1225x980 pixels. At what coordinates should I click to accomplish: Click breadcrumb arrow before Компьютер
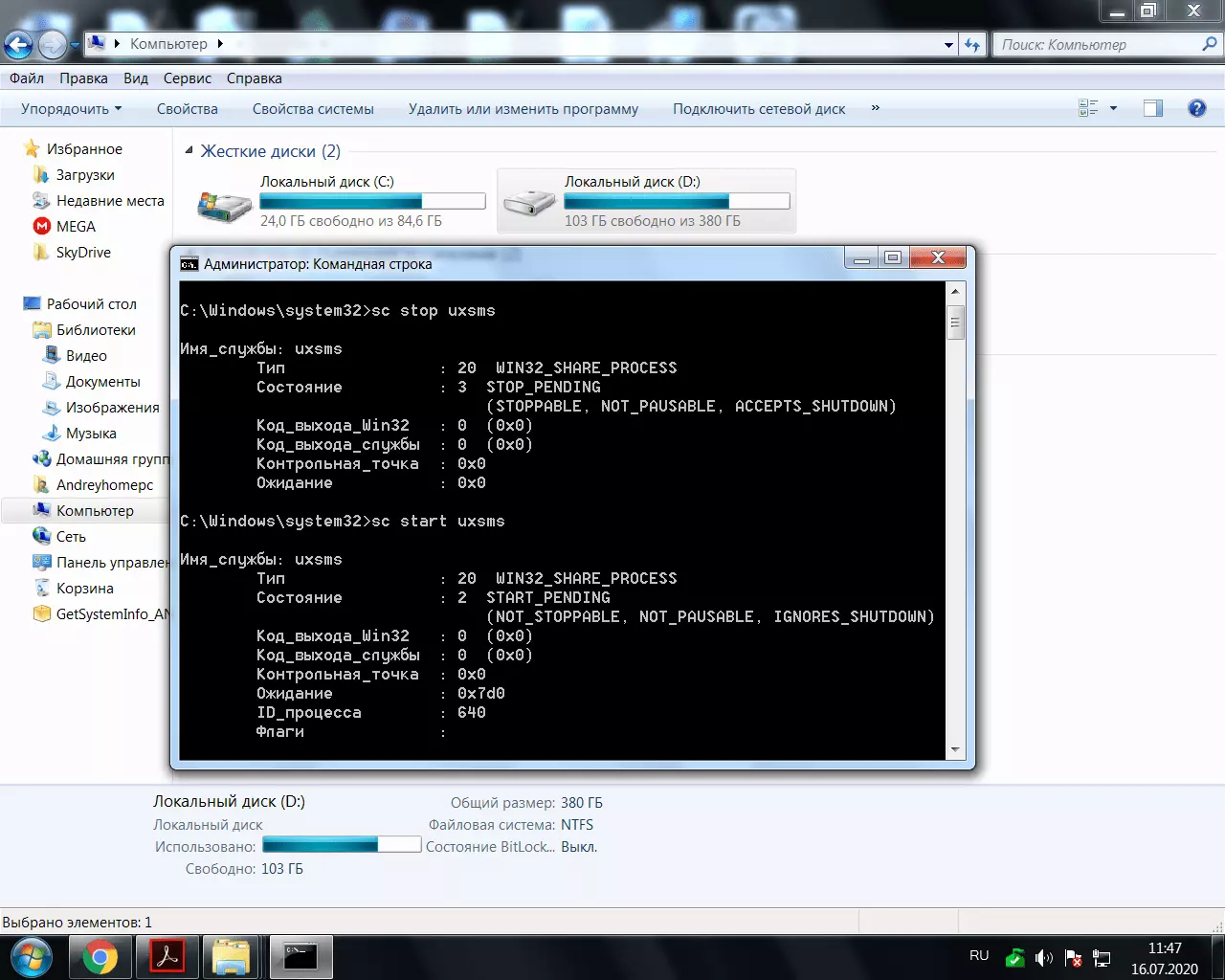click(118, 43)
